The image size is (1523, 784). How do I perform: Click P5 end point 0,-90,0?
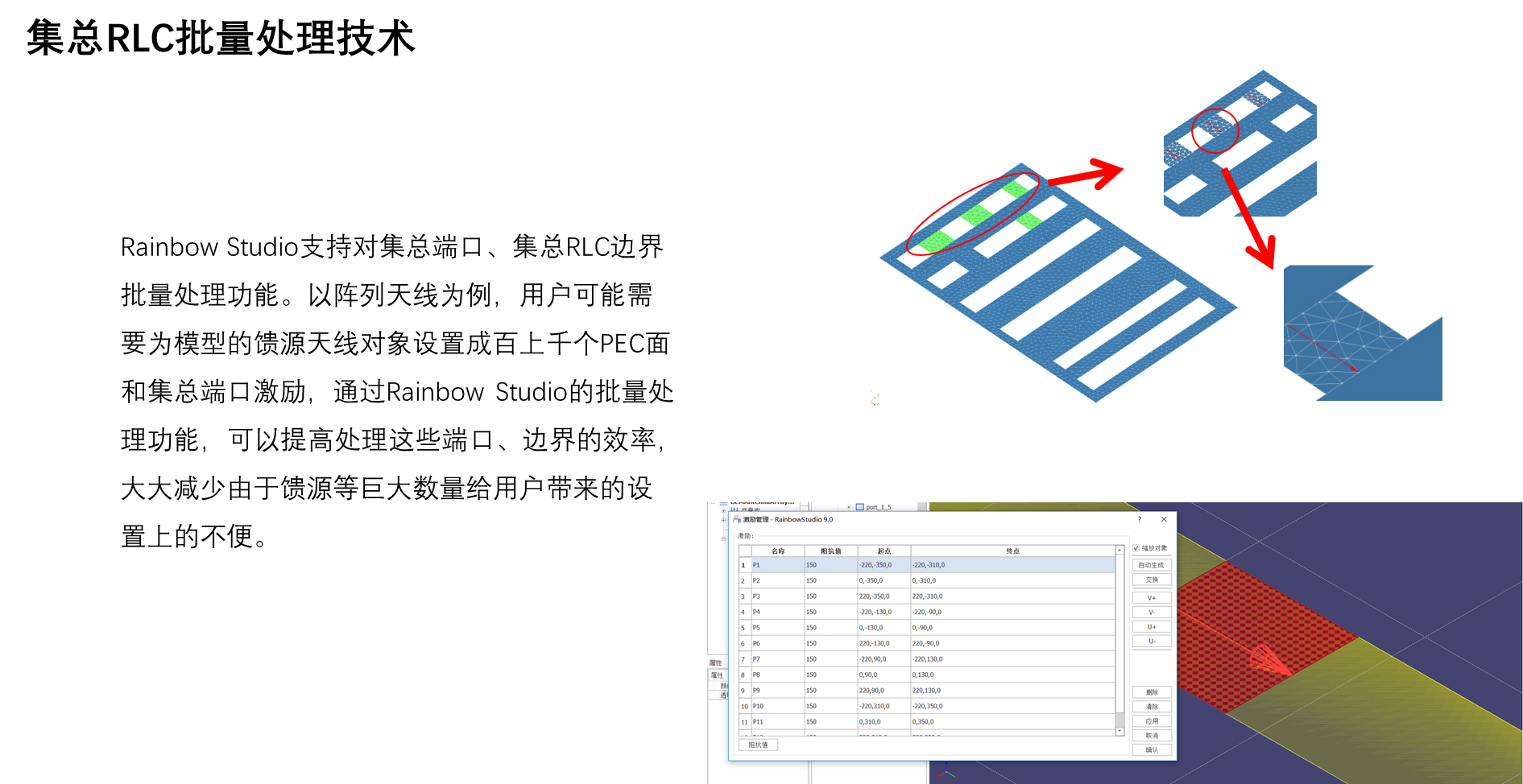[x=1013, y=628]
